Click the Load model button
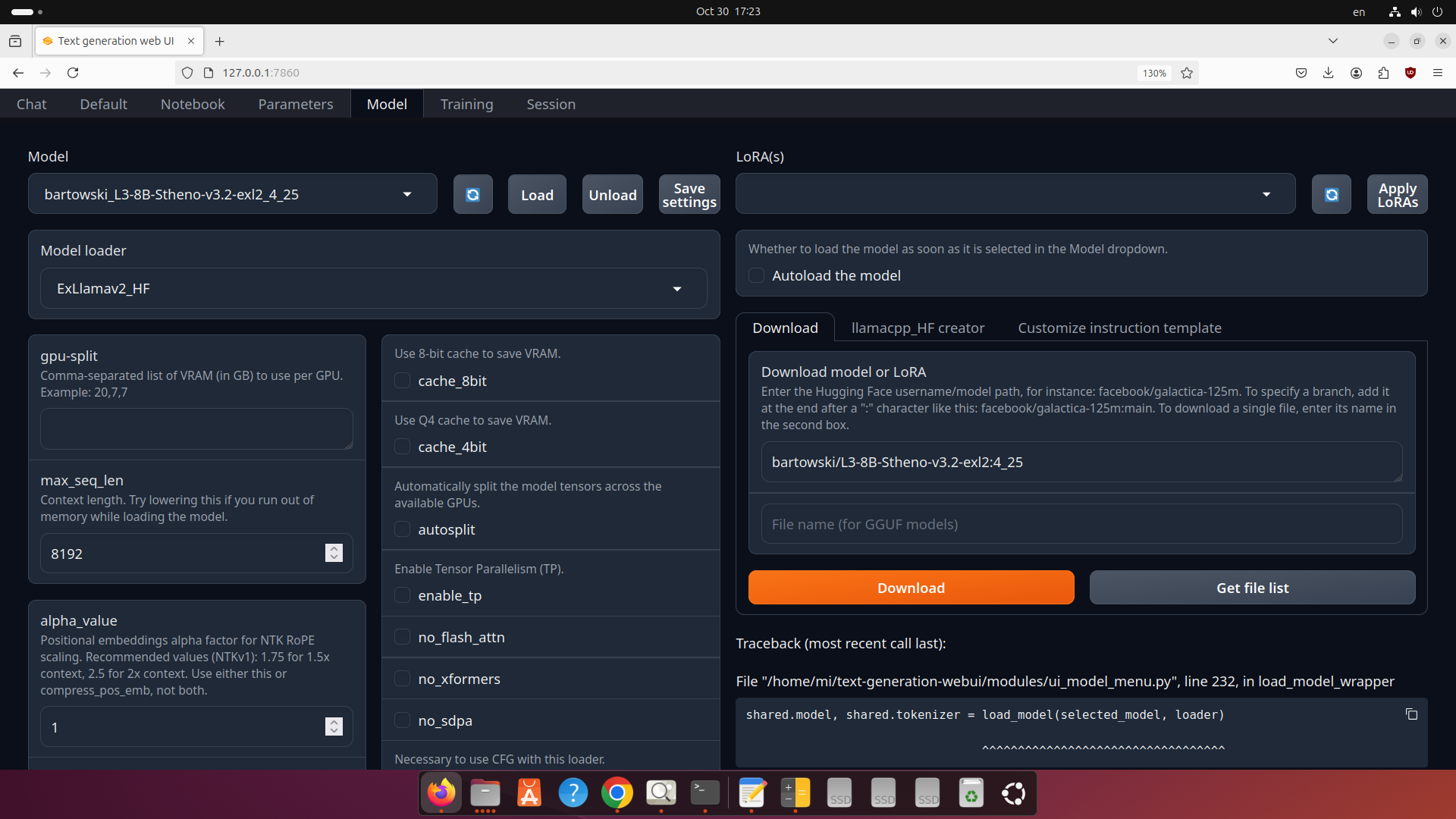Image resolution: width=1456 pixels, height=819 pixels. [537, 195]
